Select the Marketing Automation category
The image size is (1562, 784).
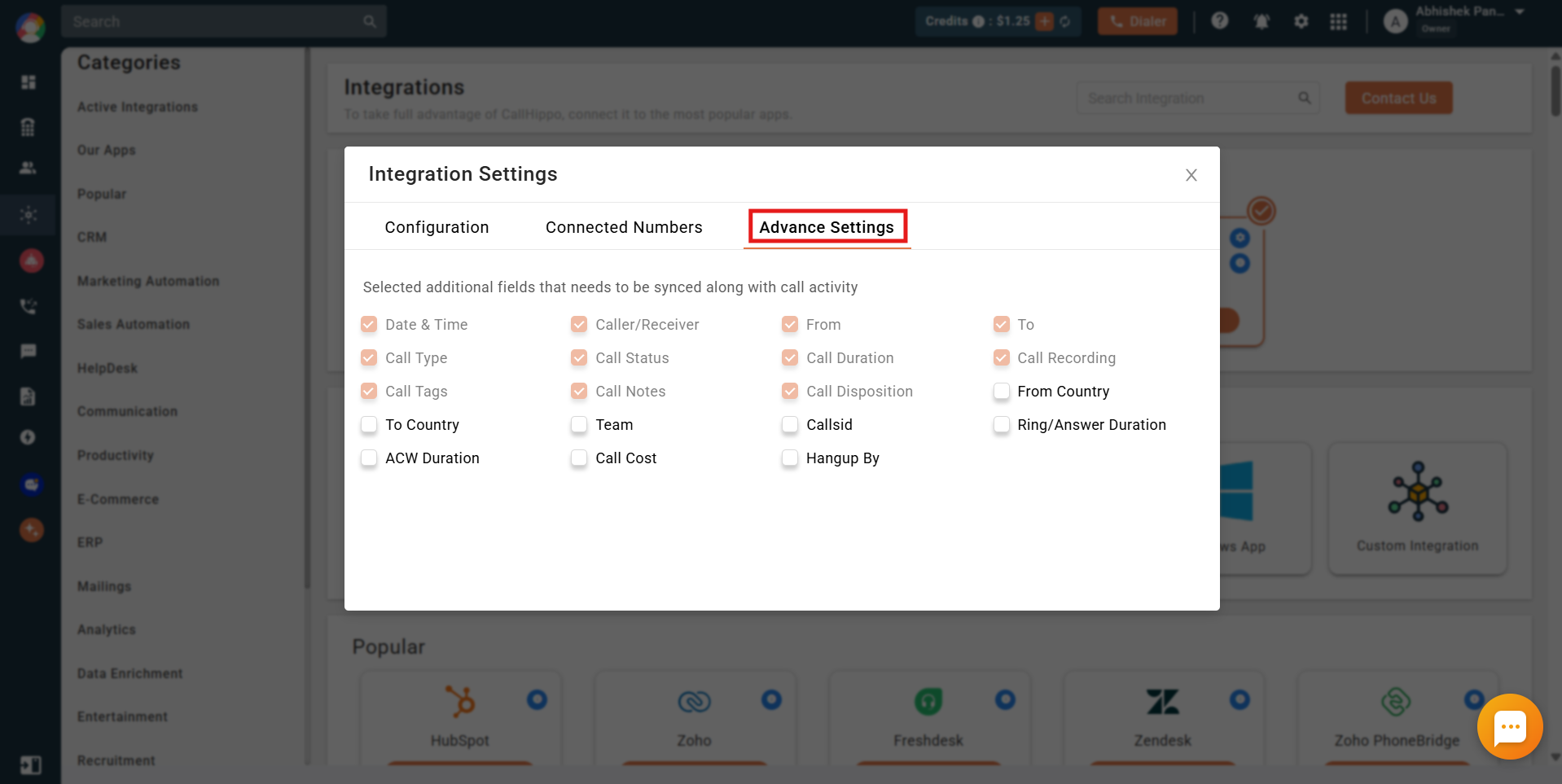click(148, 281)
